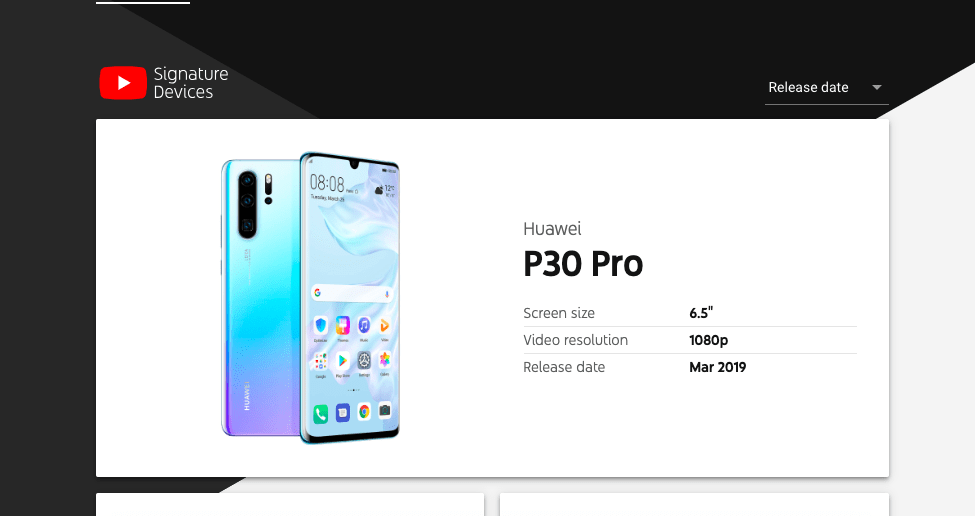Screen dimensions: 975x516
Task: Click the Video resolution 1080p spec row
Action: click(x=690, y=340)
